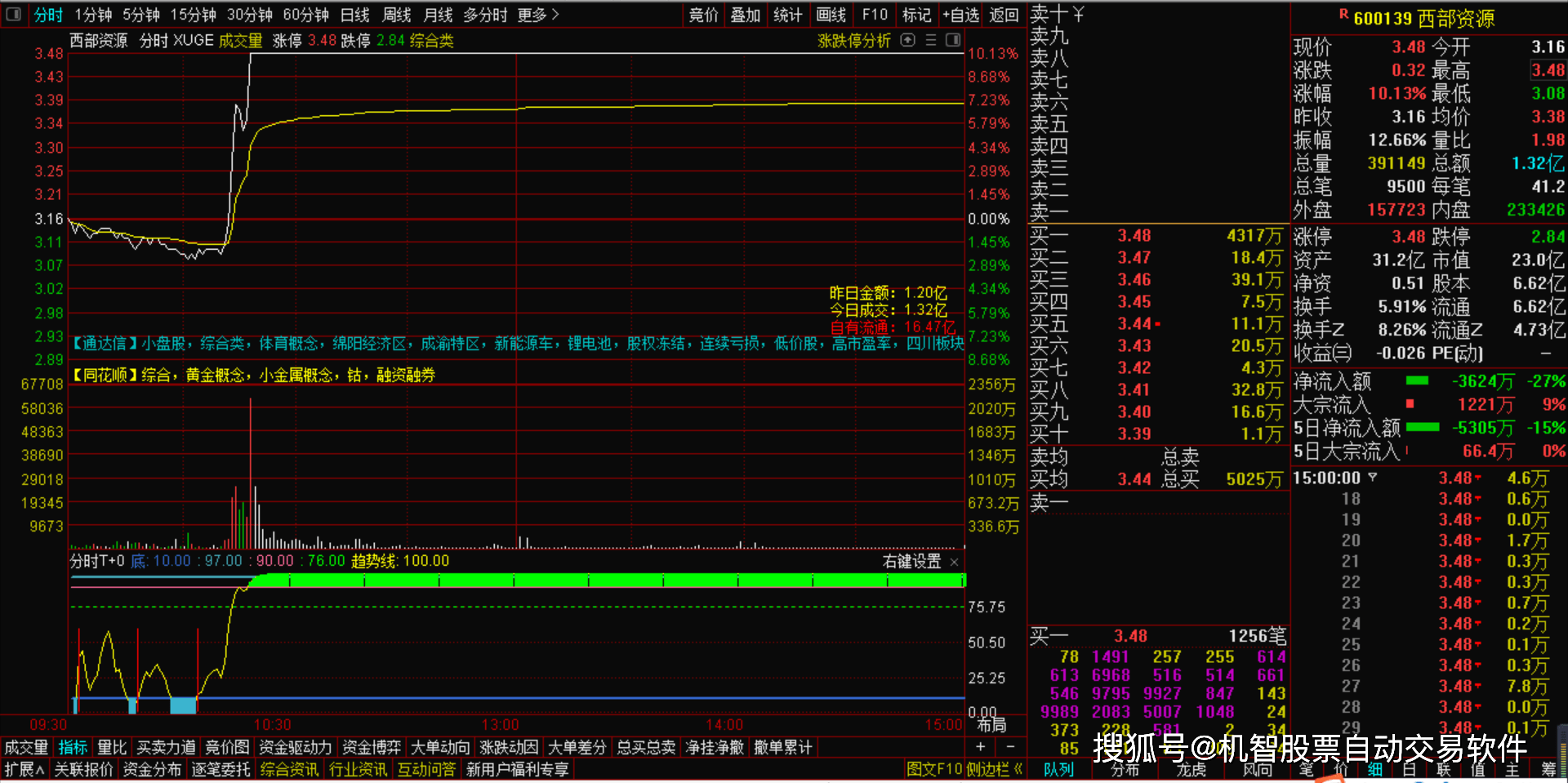
Task: Open the 互动问答 tab
Action: coord(427,769)
